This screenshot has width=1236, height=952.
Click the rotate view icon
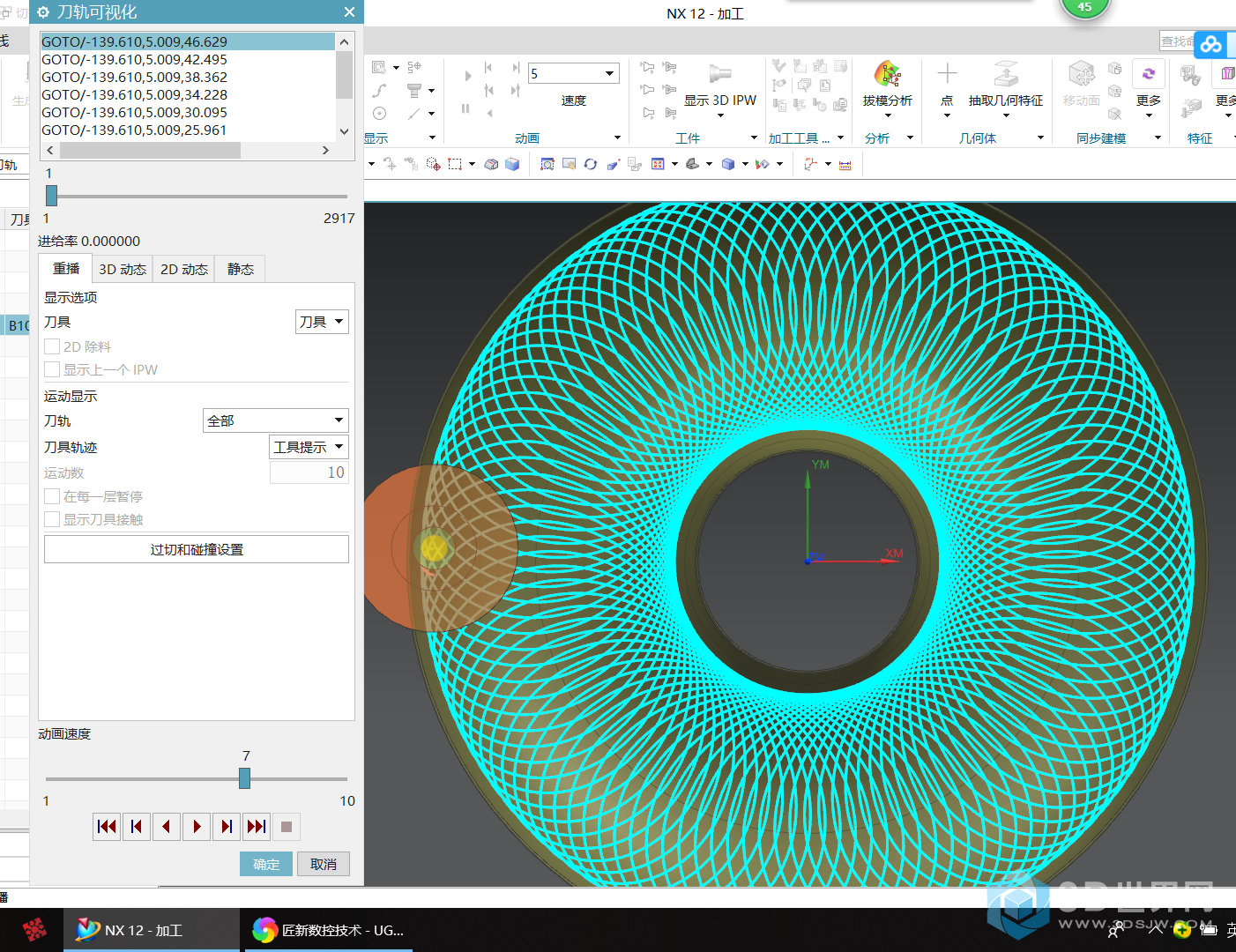[591, 164]
